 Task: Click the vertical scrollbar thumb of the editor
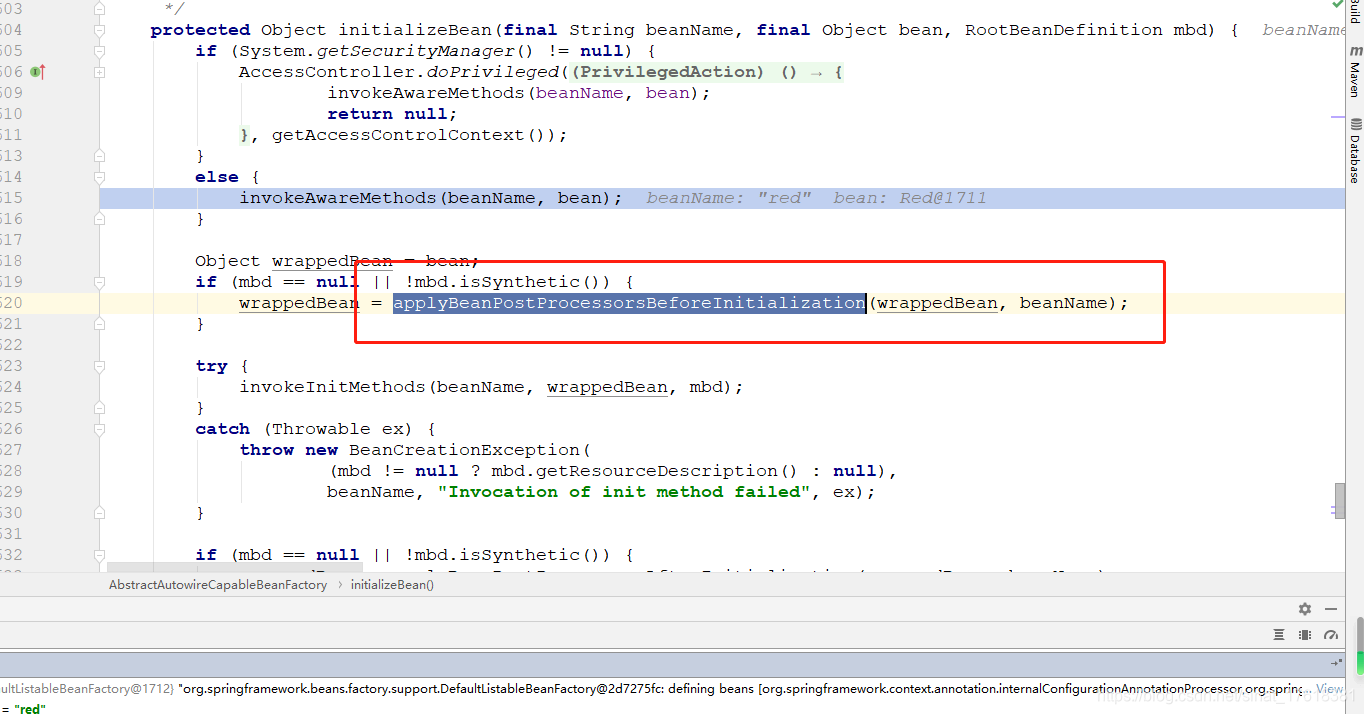click(x=1340, y=500)
